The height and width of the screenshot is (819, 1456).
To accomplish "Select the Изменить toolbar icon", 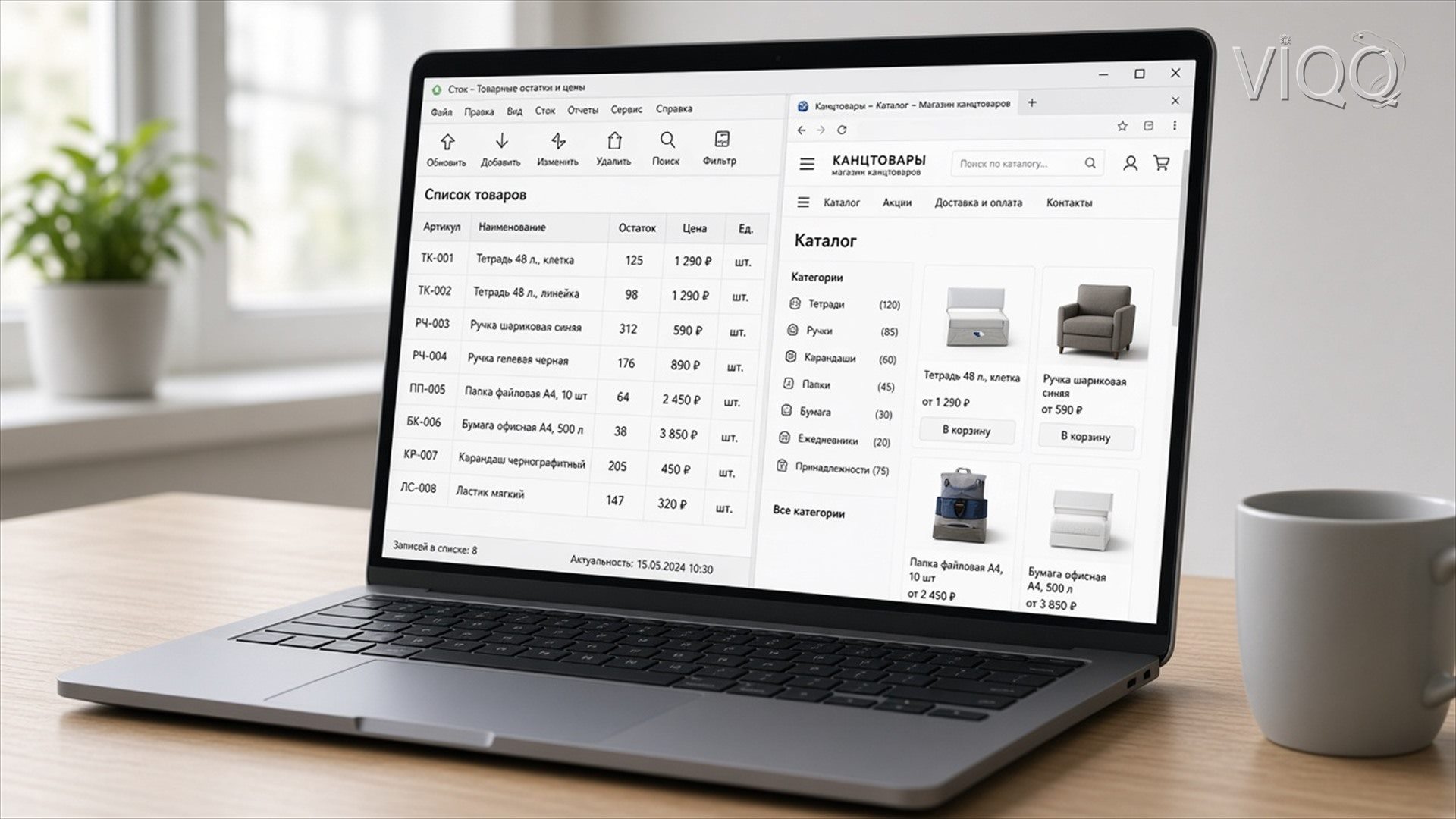I will pyautogui.click(x=558, y=141).
